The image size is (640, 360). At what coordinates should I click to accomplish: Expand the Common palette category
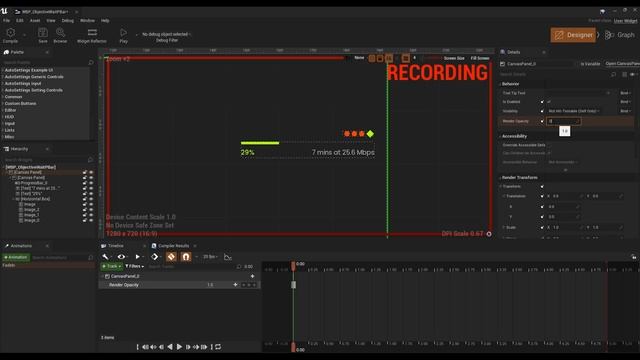click(x=3, y=97)
